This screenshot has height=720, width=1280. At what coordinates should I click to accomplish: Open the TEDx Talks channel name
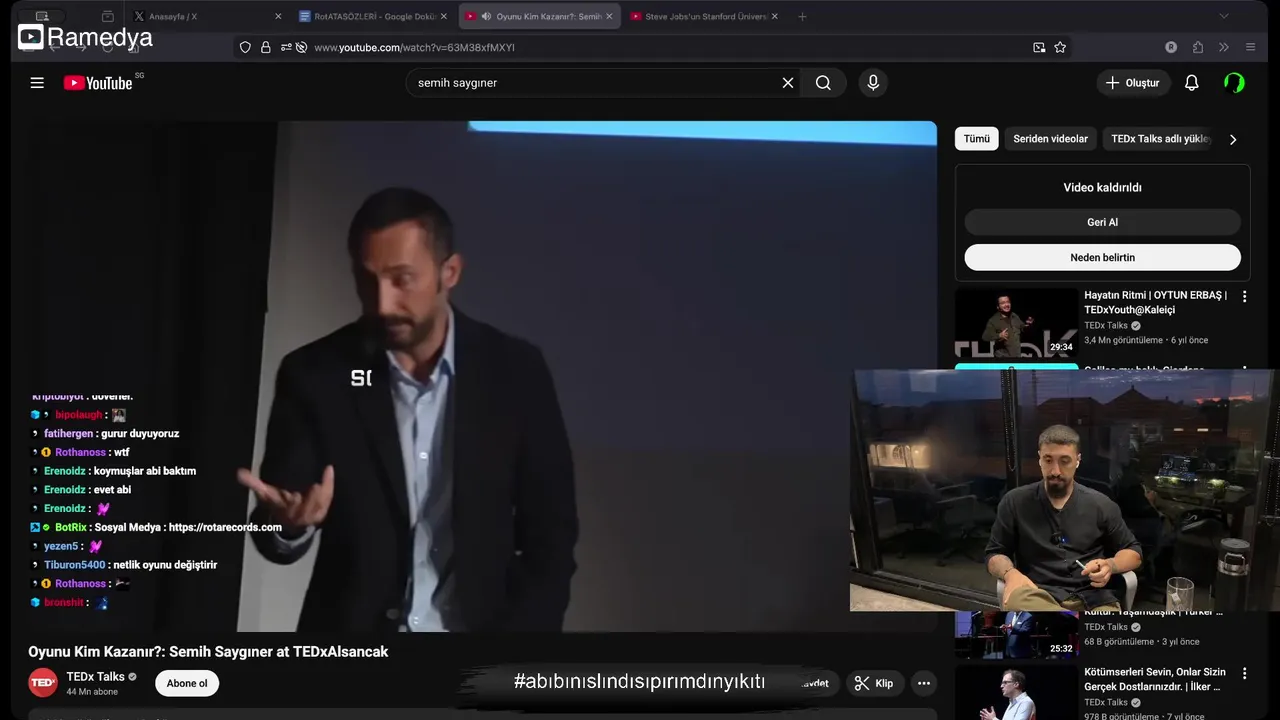[x=95, y=677]
